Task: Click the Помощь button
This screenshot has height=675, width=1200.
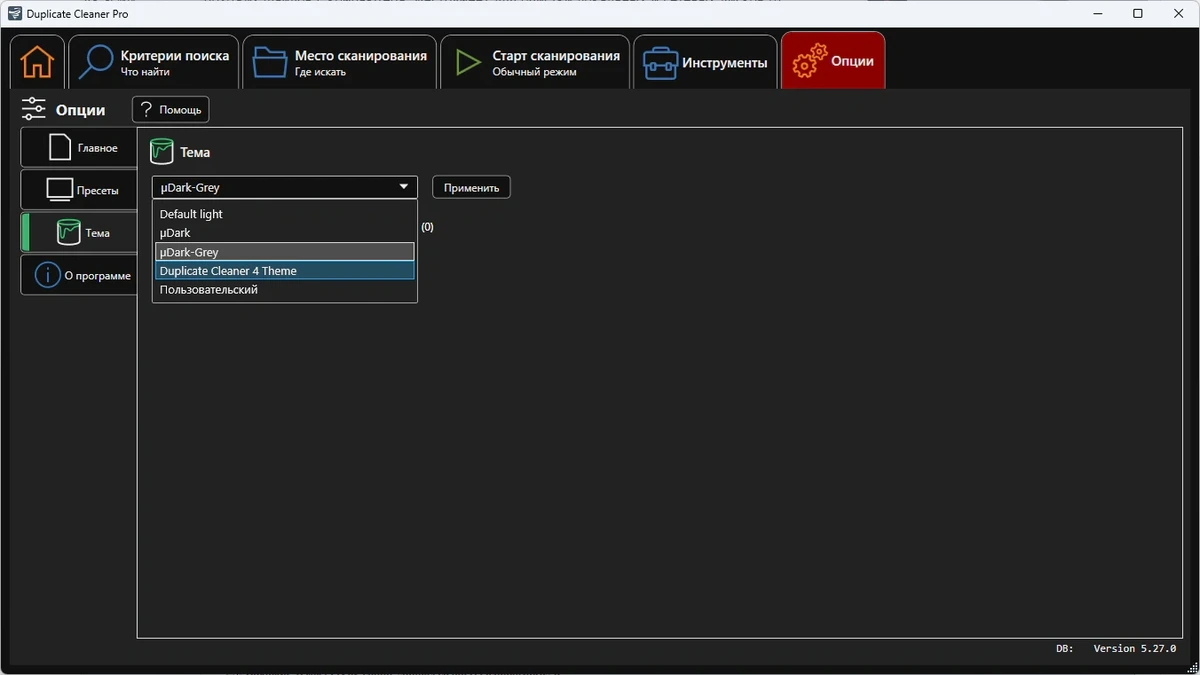Action: [x=171, y=110]
